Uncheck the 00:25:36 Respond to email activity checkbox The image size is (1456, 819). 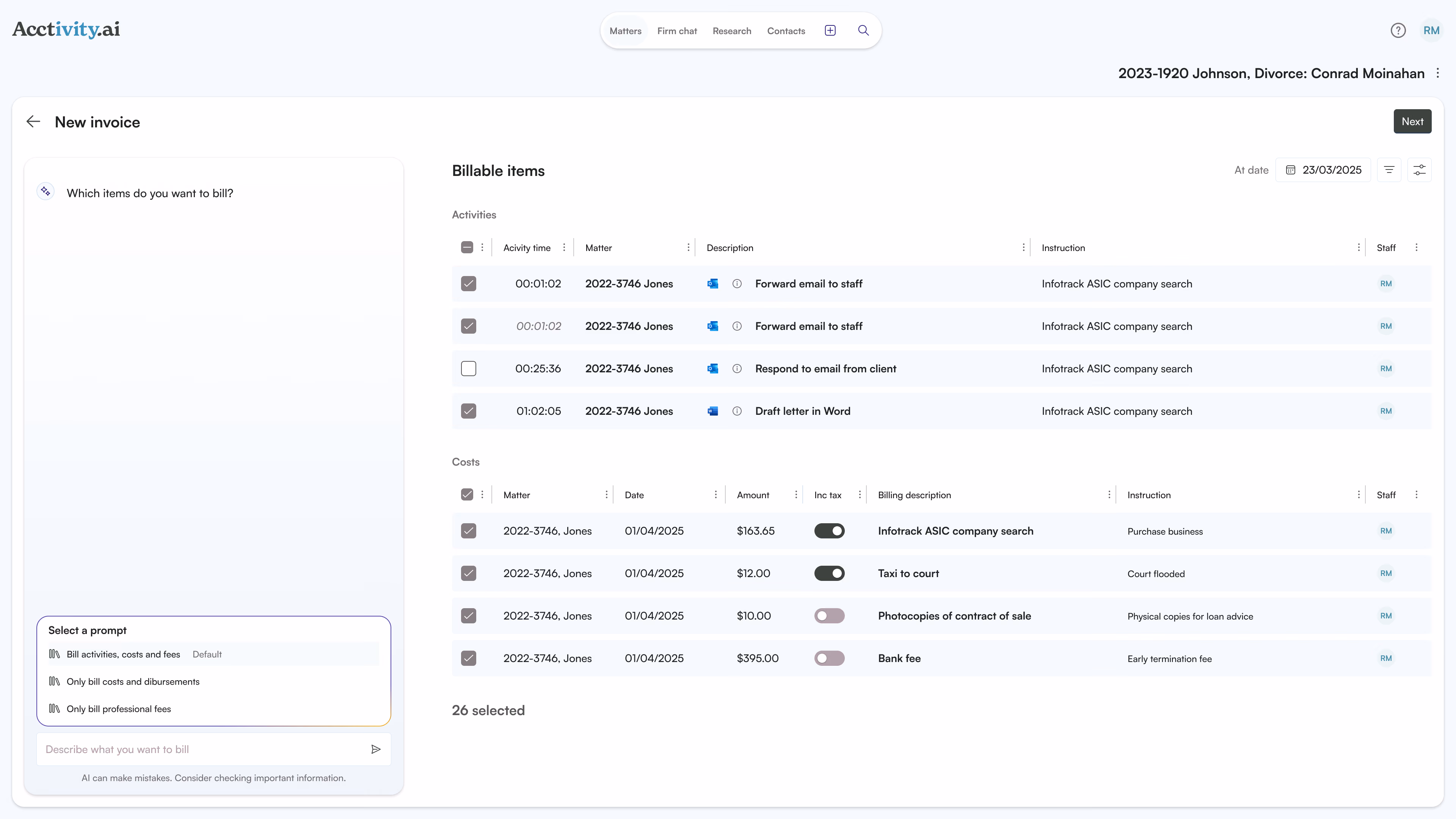click(469, 369)
